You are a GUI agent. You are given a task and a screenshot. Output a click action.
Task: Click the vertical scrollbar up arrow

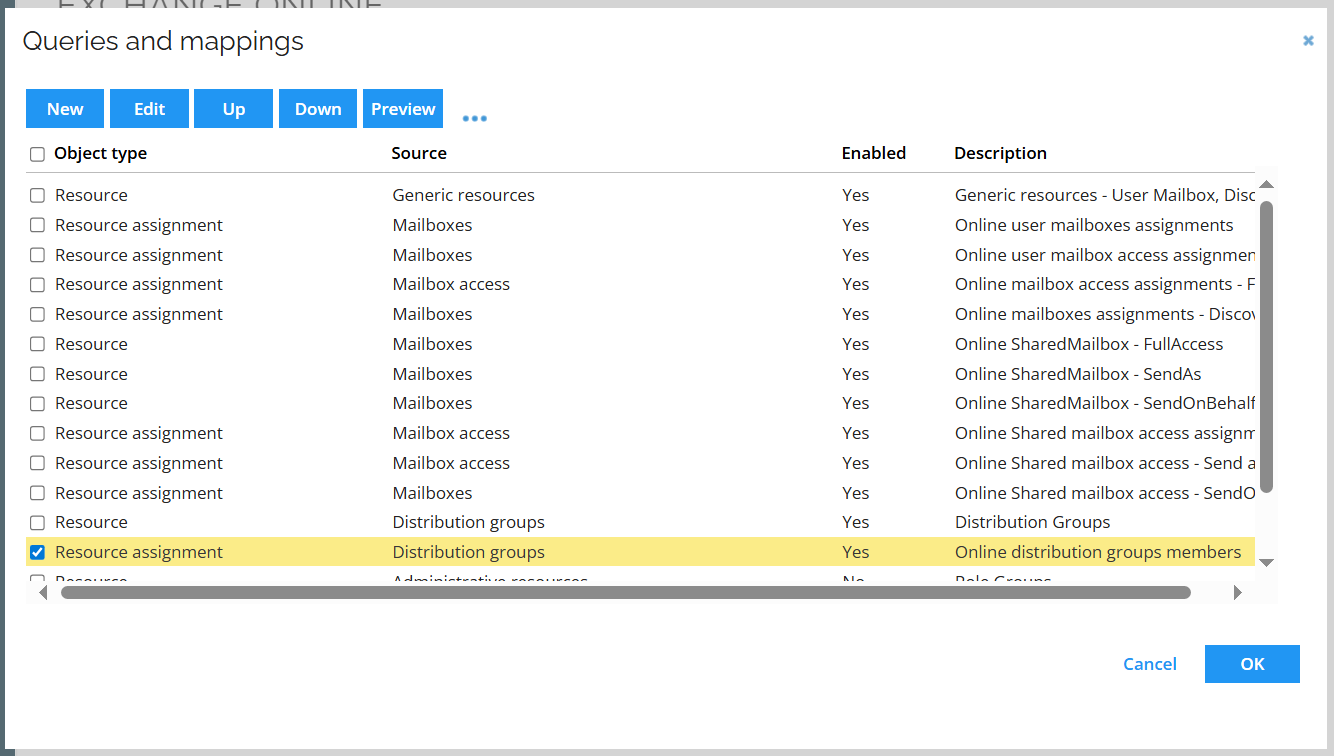coord(1266,184)
